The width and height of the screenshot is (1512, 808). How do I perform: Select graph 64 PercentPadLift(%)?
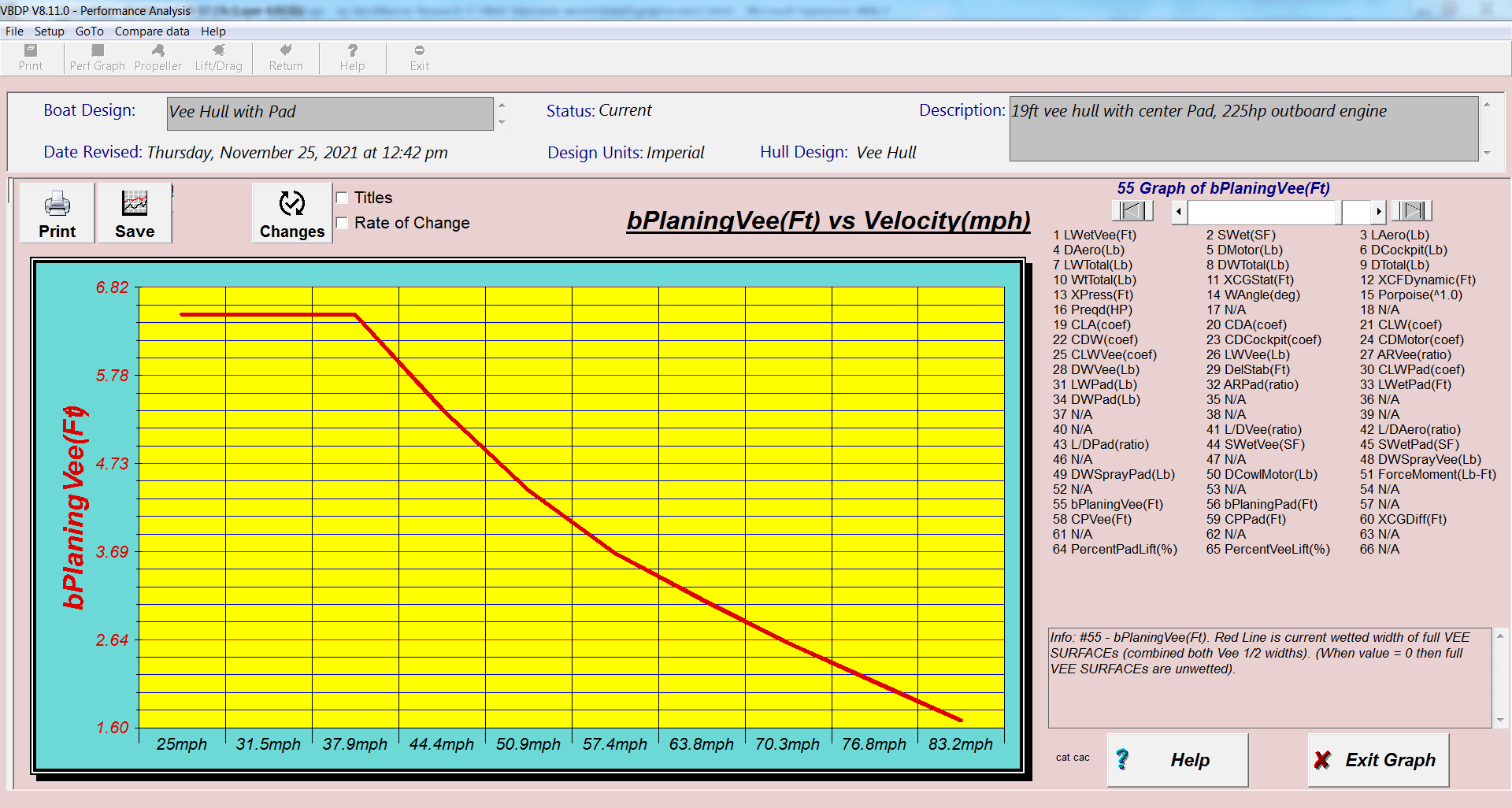pos(1115,549)
